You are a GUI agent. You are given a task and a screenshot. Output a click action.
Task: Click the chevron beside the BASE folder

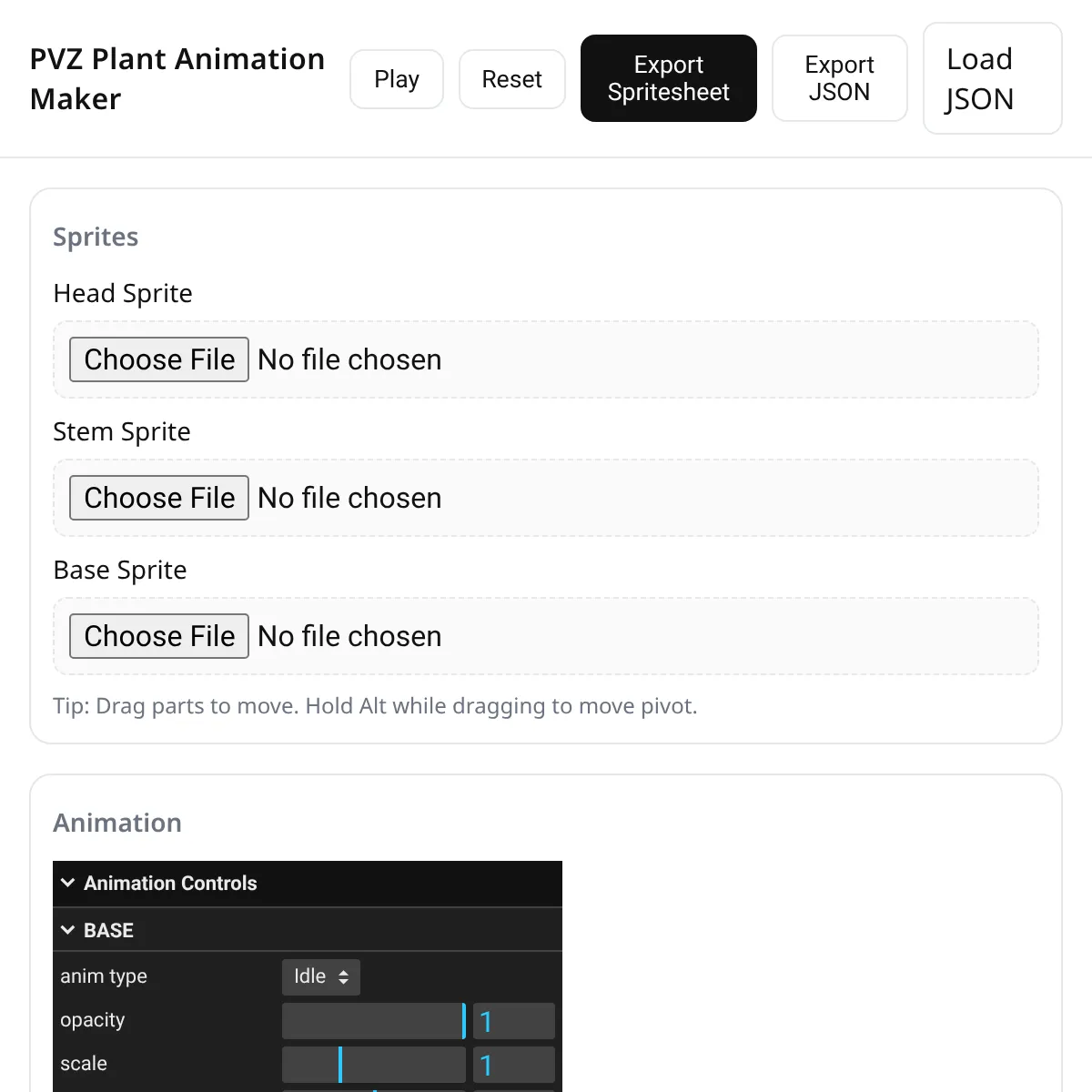(x=67, y=930)
